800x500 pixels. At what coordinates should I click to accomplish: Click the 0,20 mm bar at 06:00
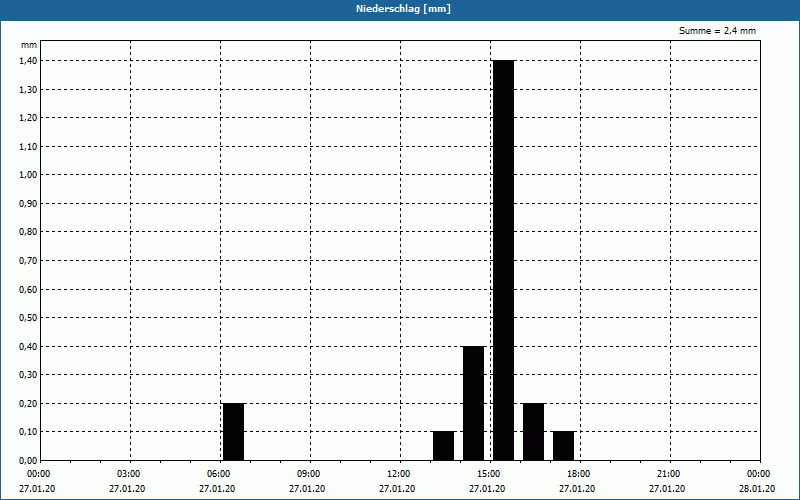[x=233, y=432]
